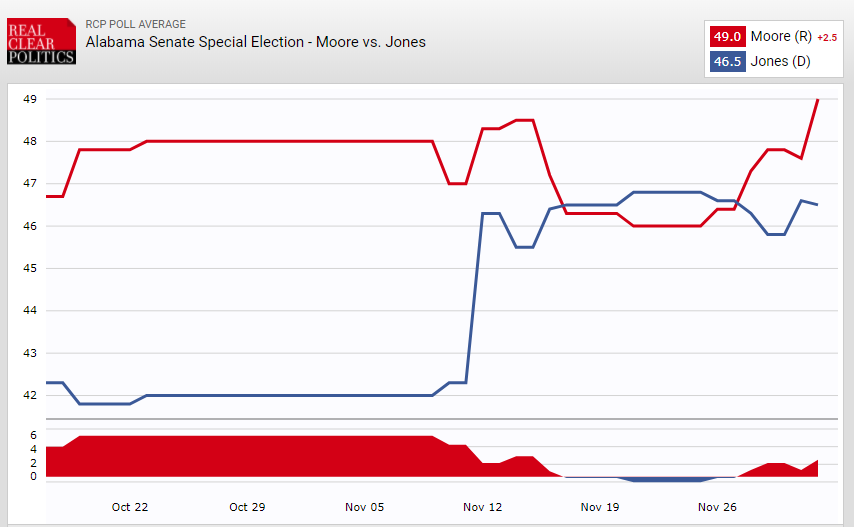Click the red spread area in lower chart
Image resolution: width=854 pixels, height=527 pixels.
(250, 457)
